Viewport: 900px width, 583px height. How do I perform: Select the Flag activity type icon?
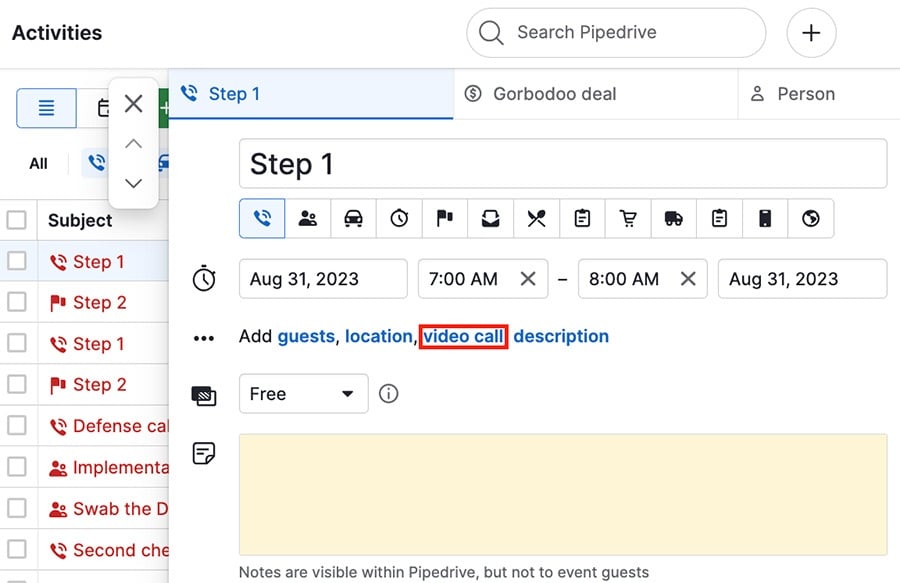tap(445, 218)
